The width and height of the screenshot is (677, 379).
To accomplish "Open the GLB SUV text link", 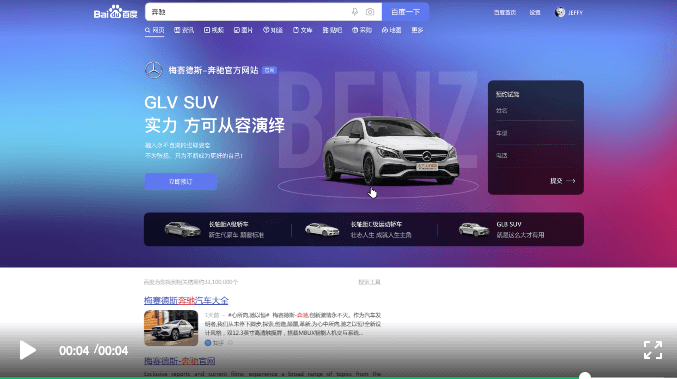I will coord(509,224).
